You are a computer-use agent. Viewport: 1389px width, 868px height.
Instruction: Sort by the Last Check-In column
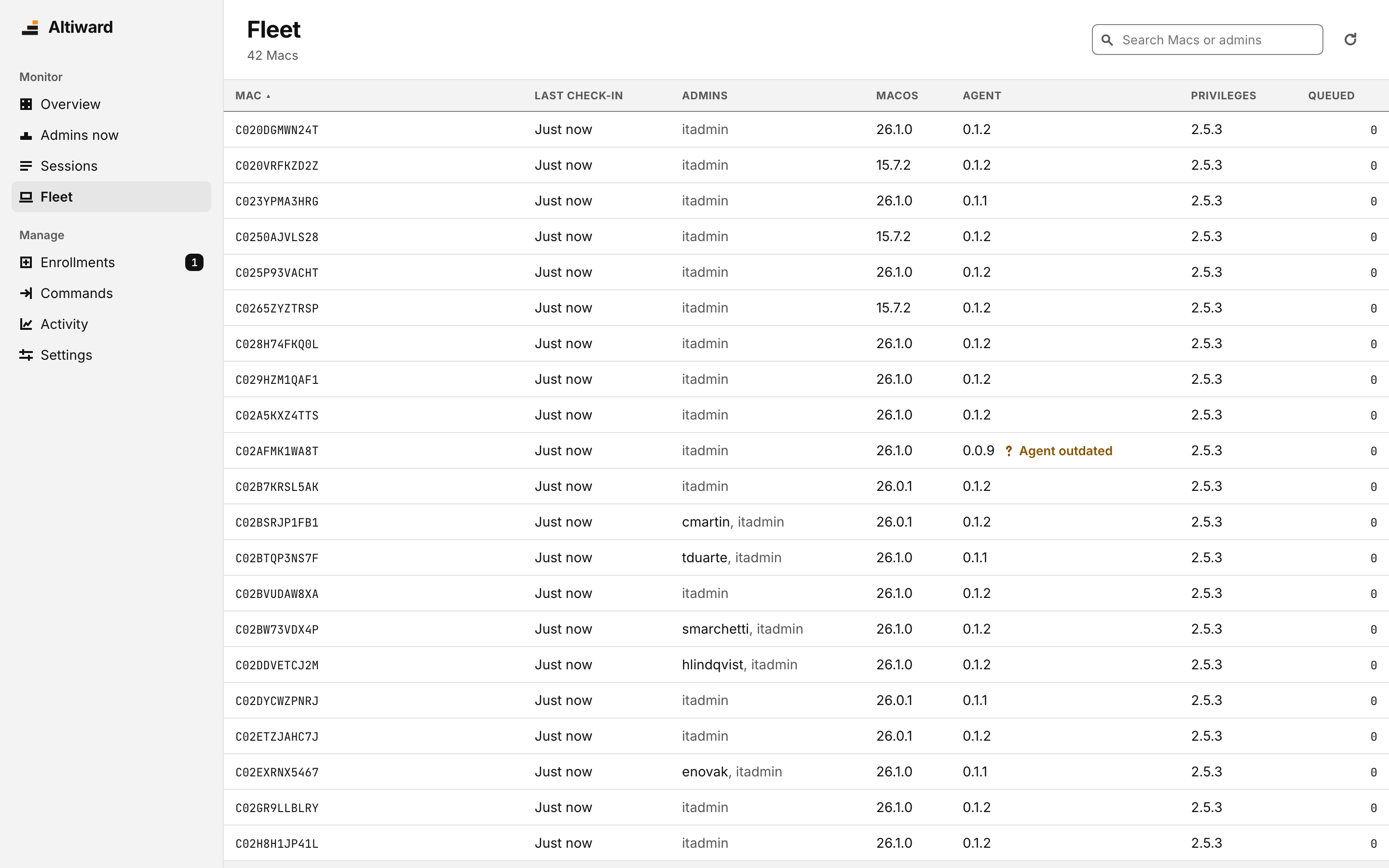pos(579,96)
